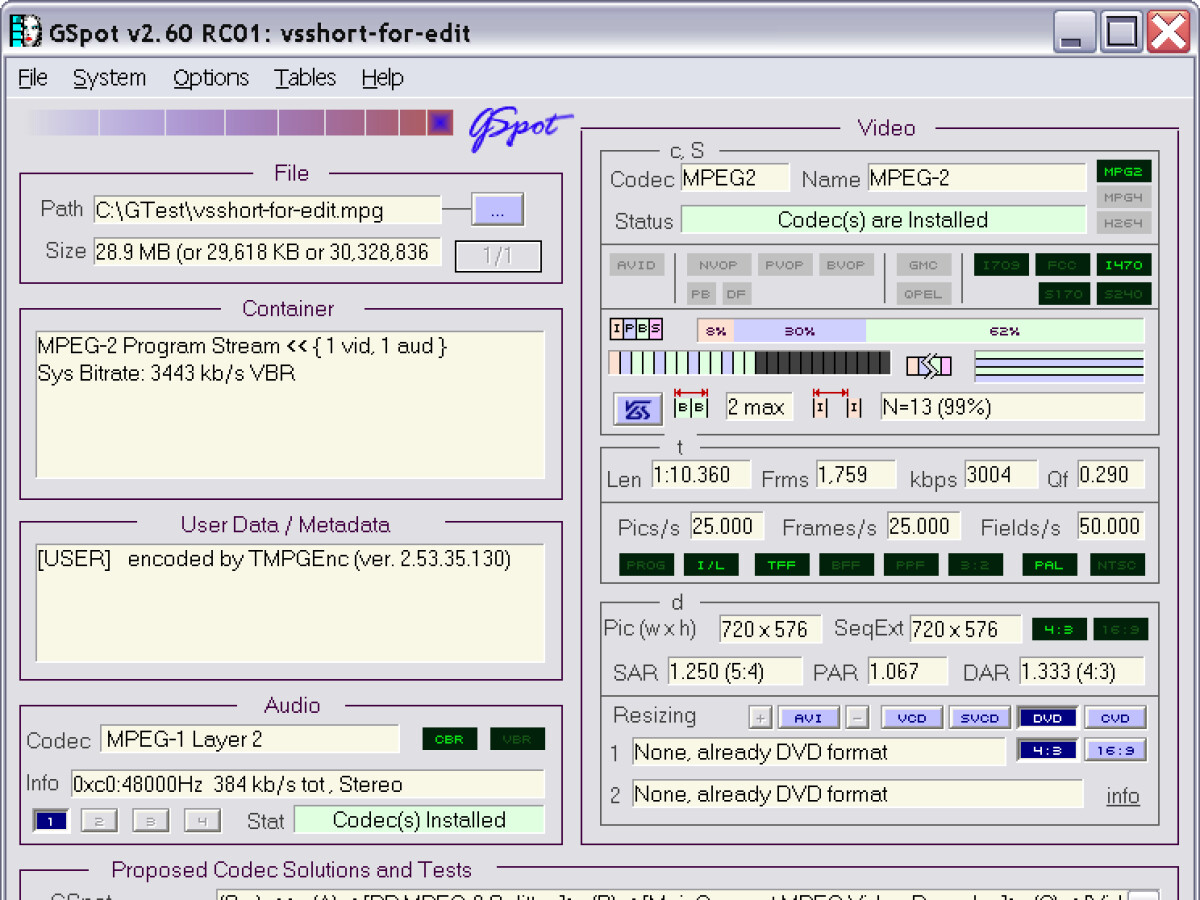Click the minus button beside AVI
The image size is (1200, 900).
tap(857, 718)
